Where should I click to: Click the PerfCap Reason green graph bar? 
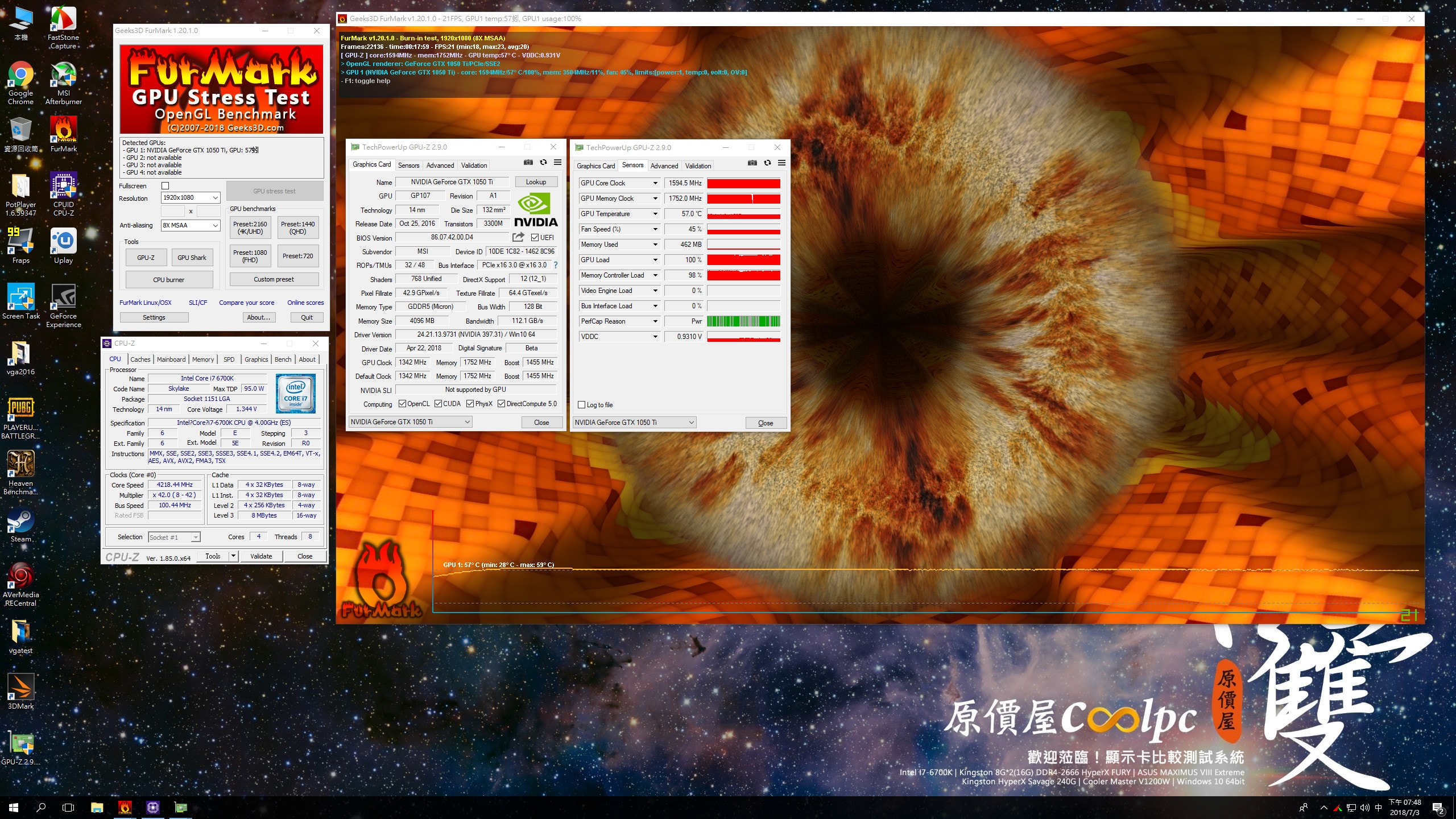tap(743, 321)
